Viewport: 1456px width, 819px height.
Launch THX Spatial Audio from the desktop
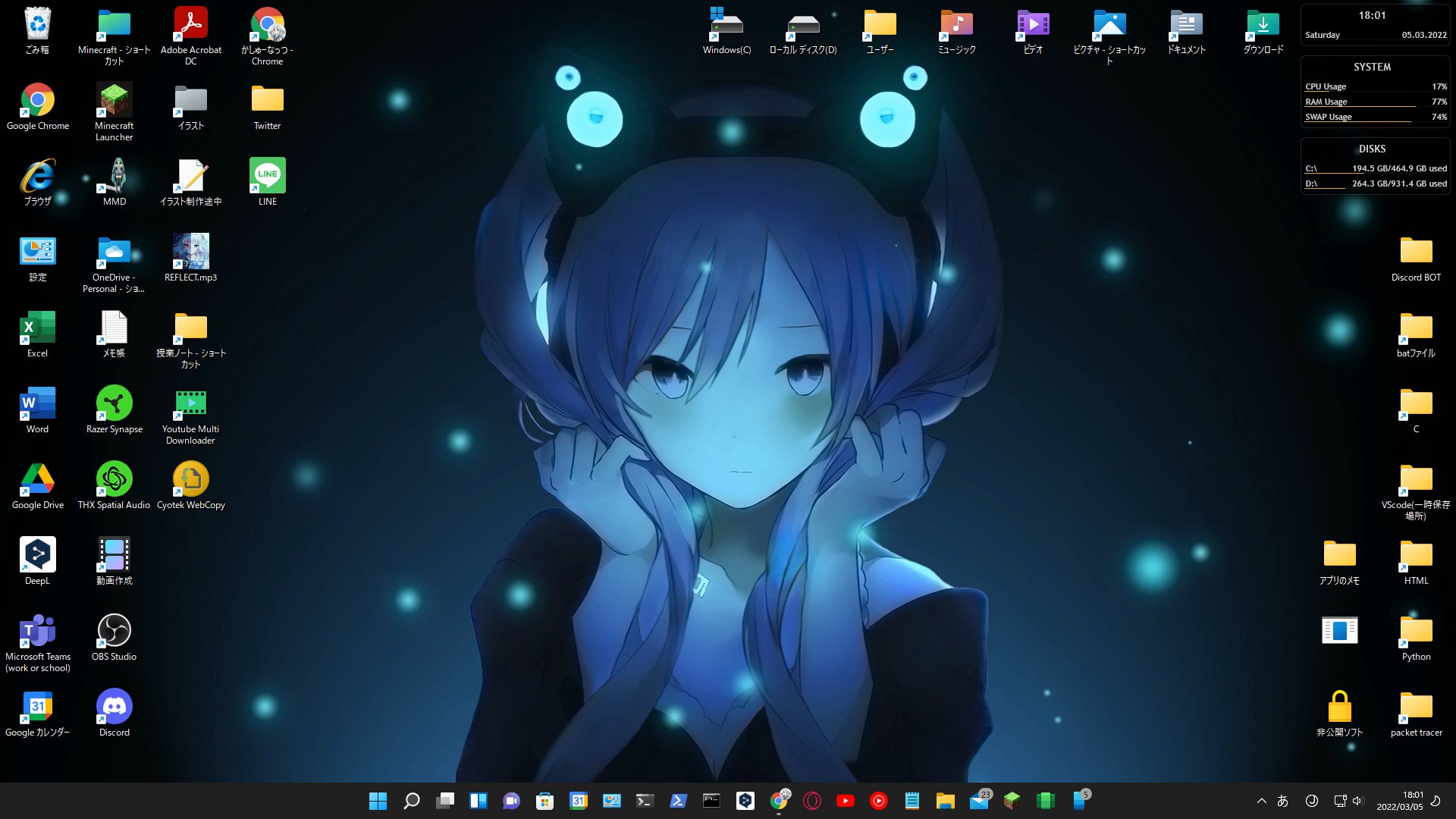114,487
